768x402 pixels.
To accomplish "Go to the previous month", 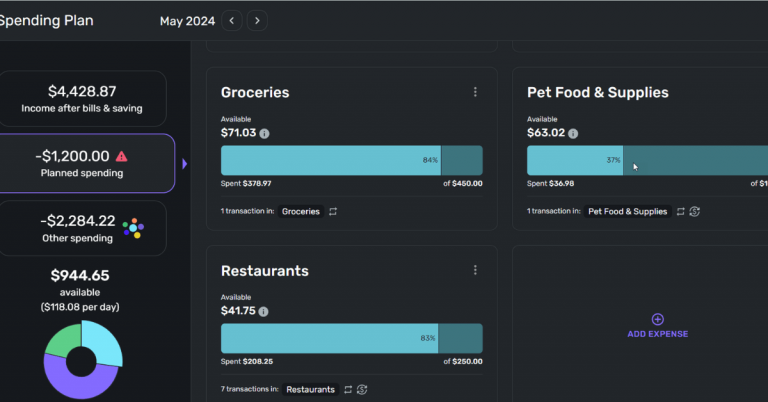I will point(233,20).
